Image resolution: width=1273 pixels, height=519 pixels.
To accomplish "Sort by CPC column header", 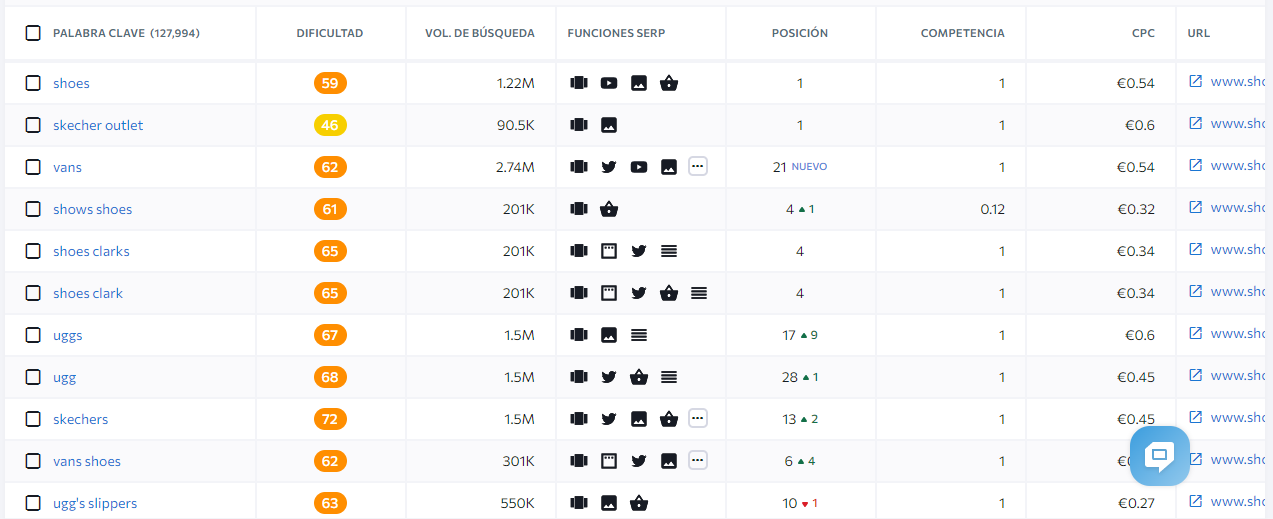I will (1143, 33).
